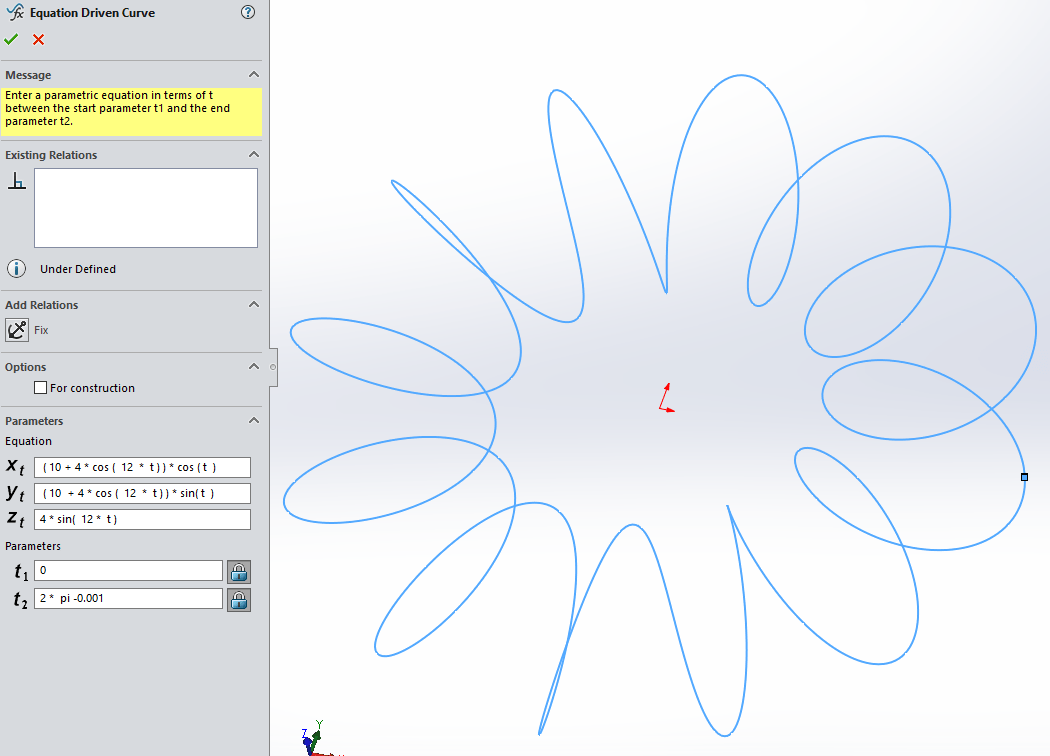
Task: Add a Fix relation via anchor icon
Action: [17, 330]
